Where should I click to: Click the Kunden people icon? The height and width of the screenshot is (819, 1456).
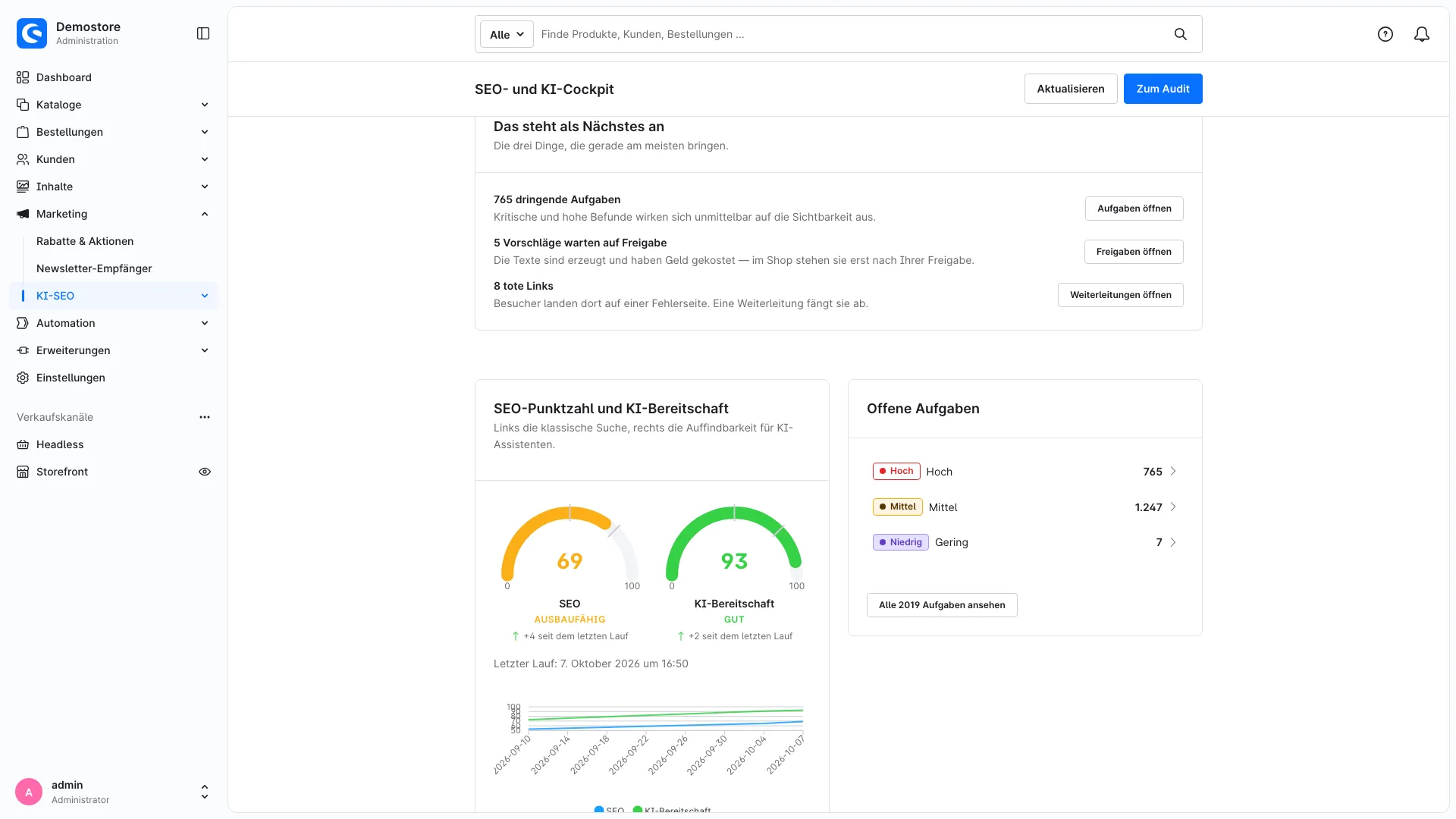(23, 159)
